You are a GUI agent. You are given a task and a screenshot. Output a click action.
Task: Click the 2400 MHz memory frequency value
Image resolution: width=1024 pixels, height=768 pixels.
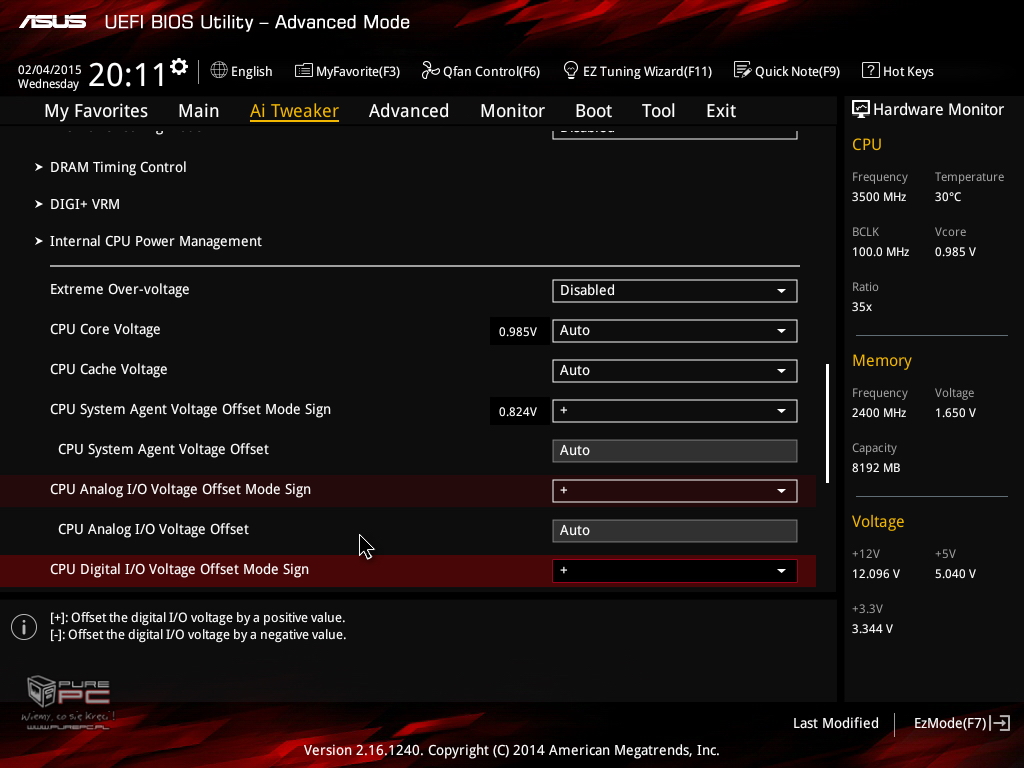(x=879, y=413)
